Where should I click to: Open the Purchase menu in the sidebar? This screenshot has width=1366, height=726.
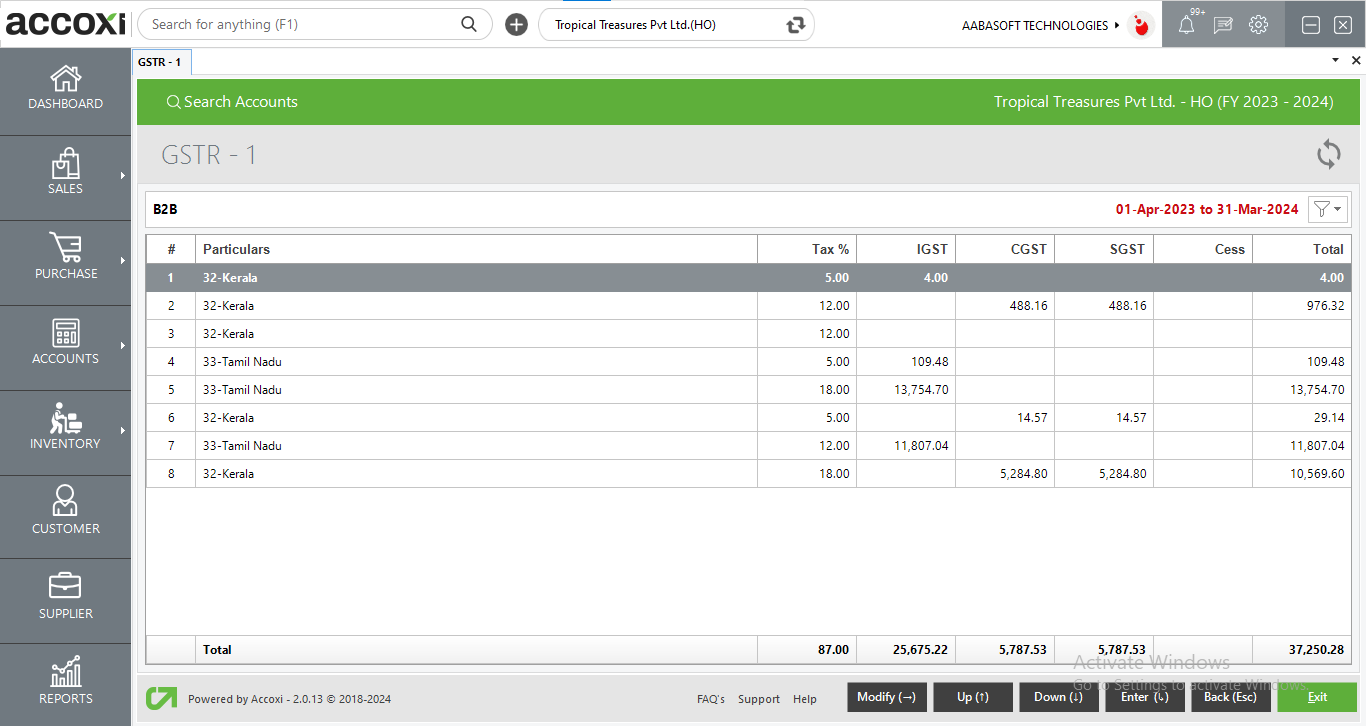tap(65, 258)
